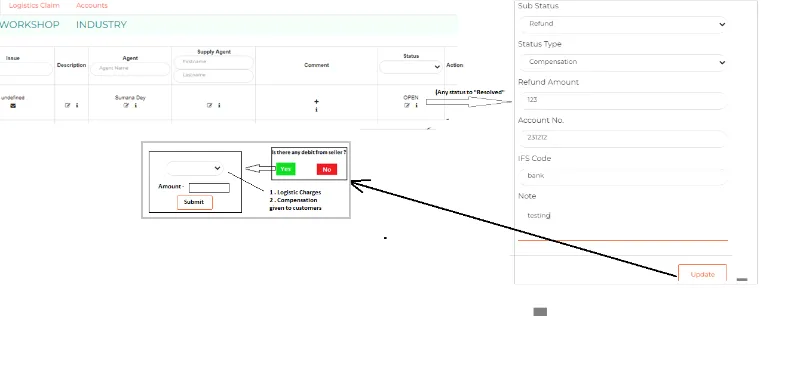This screenshot has height=369, width=800.
Task: Click the Update button
Action: [x=703, y=274]
